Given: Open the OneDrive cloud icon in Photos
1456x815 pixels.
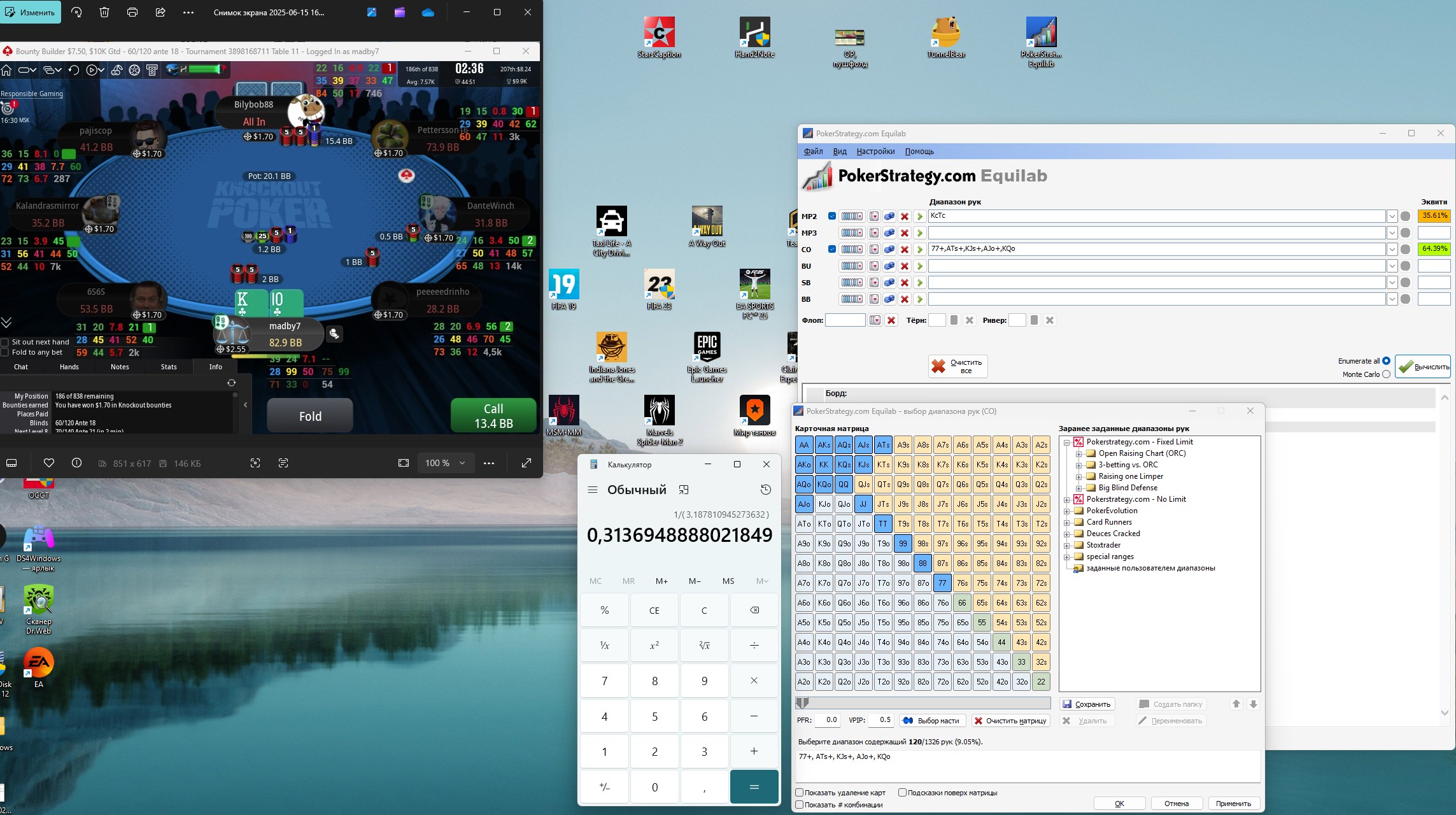Looking at the screenshot, I should click(x=428, y=12).
